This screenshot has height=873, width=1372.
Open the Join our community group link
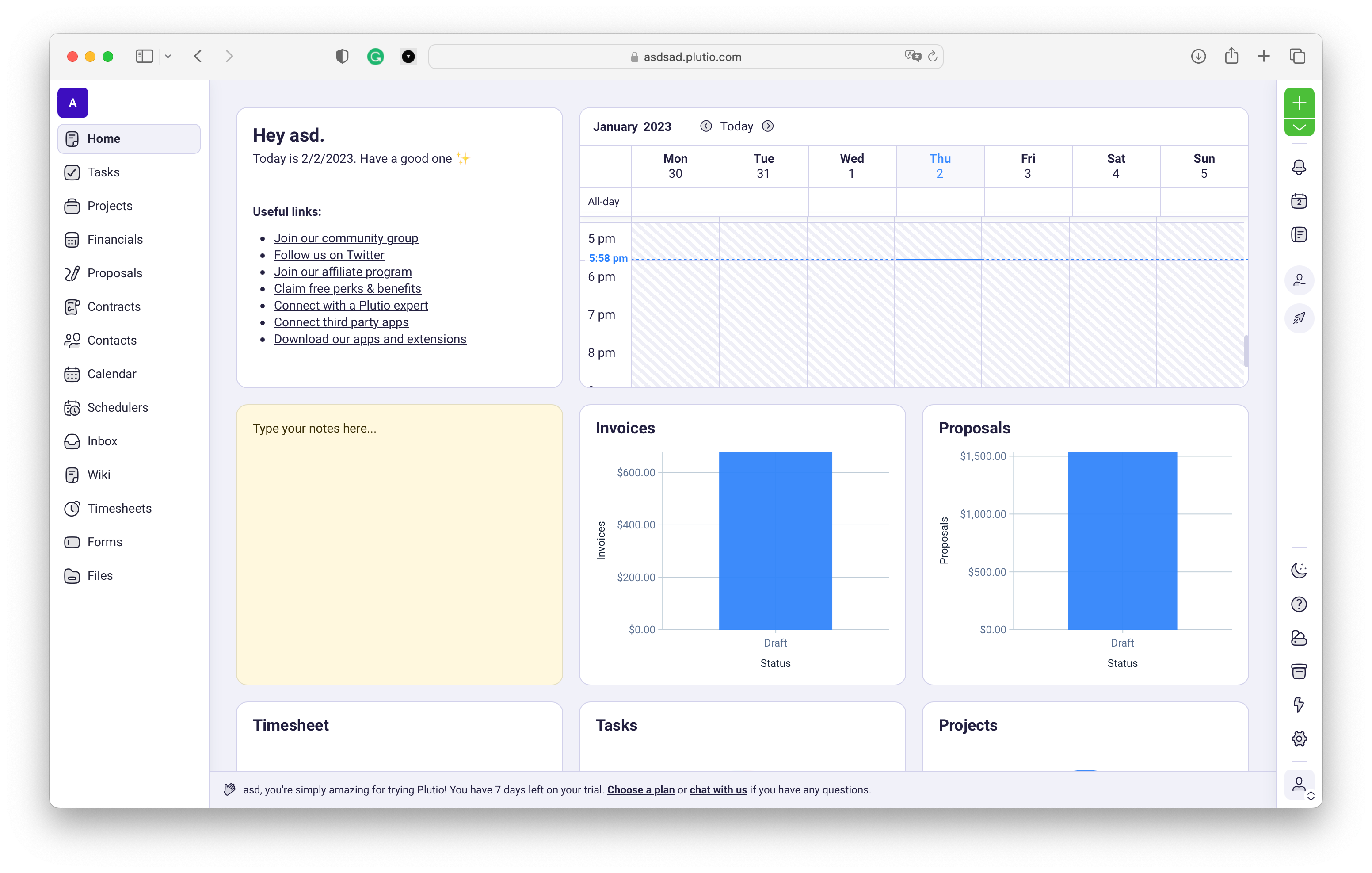coord(347,238)
